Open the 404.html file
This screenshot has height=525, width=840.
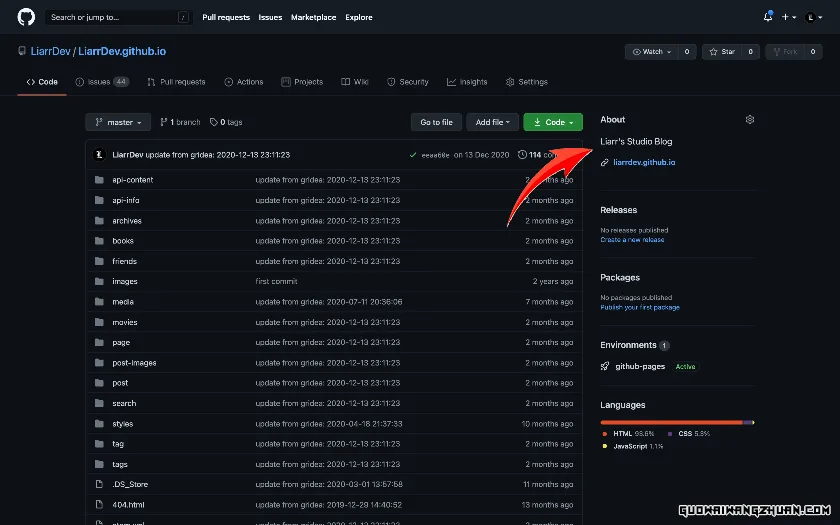(x=128, y=505)
